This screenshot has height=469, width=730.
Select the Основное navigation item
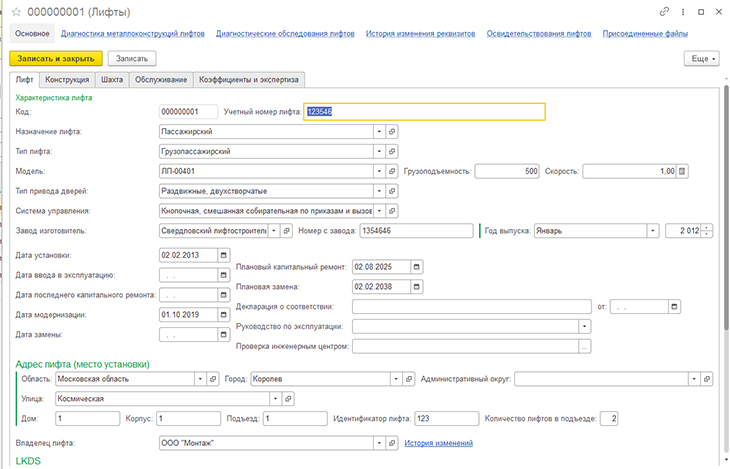click(x=32, y=34)
